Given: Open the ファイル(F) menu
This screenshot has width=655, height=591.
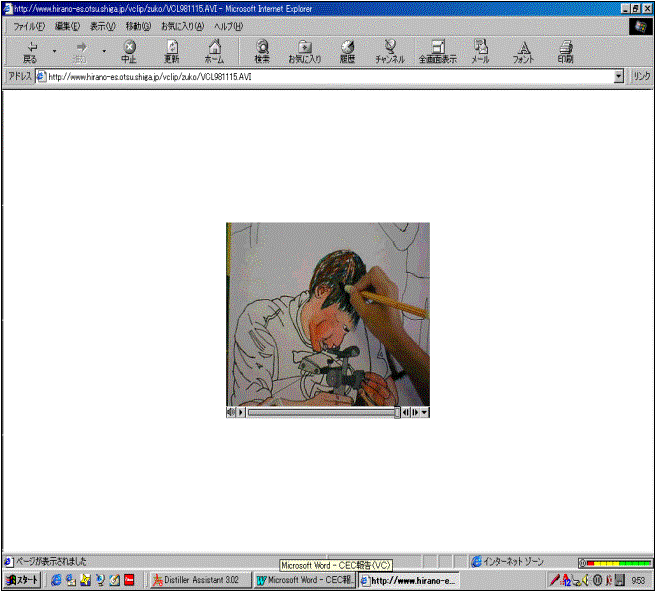Looking at the screenshot, I should pyautogui.click(x=29, y=26).
